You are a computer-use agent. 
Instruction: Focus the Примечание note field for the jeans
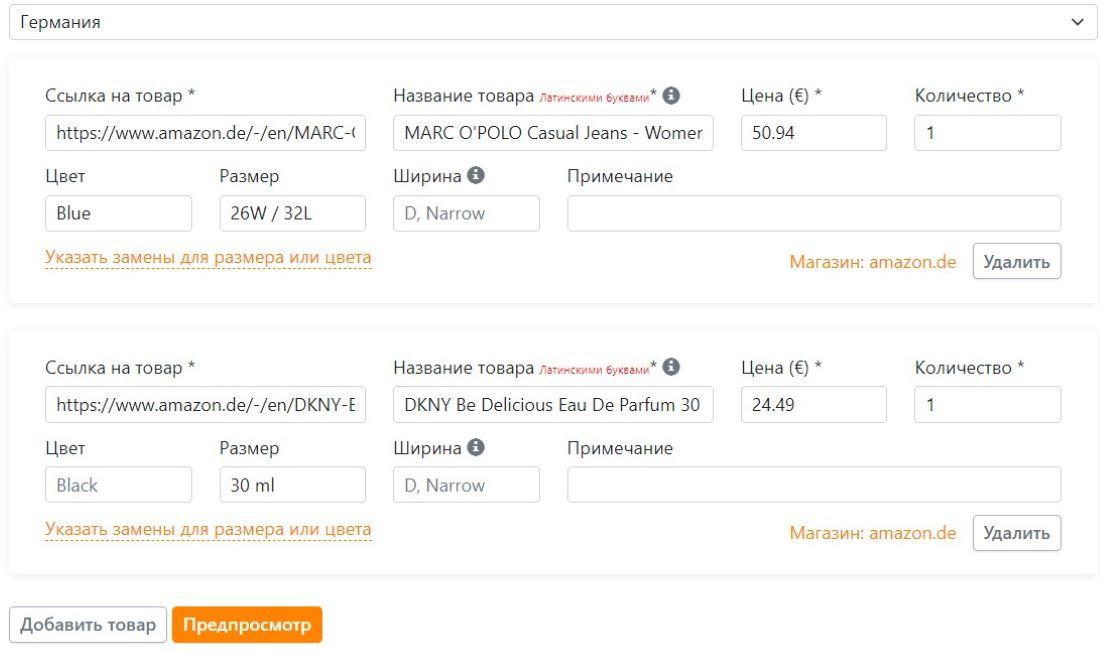813,213
